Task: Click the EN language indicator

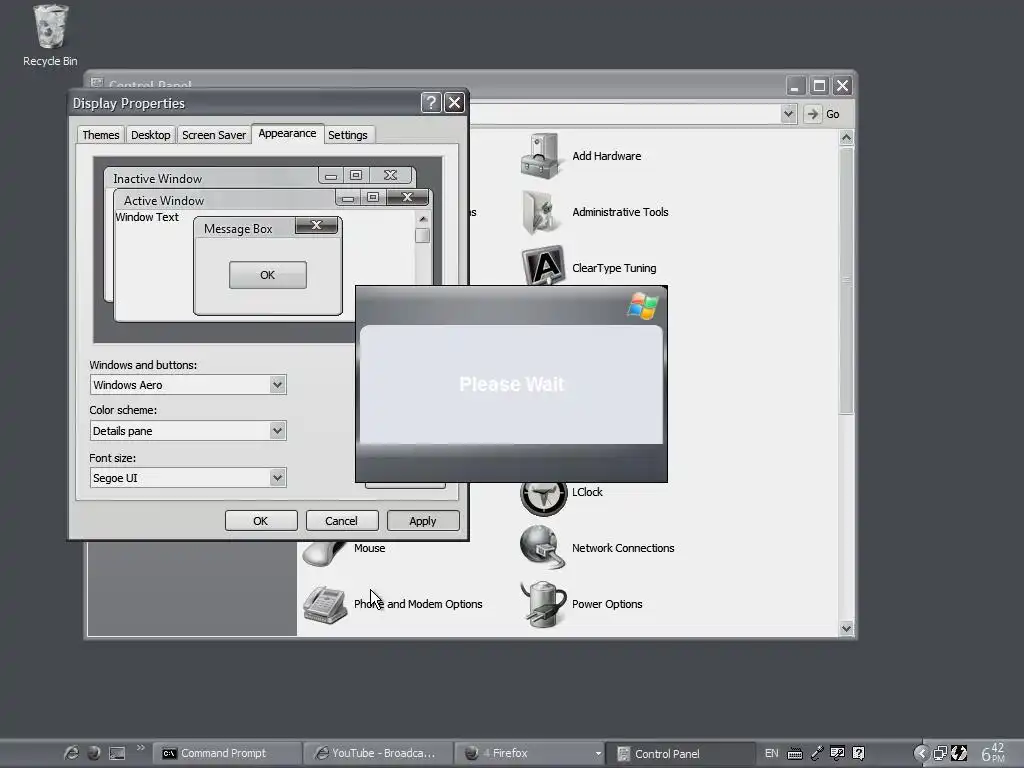Action: (x=771, y=753)
